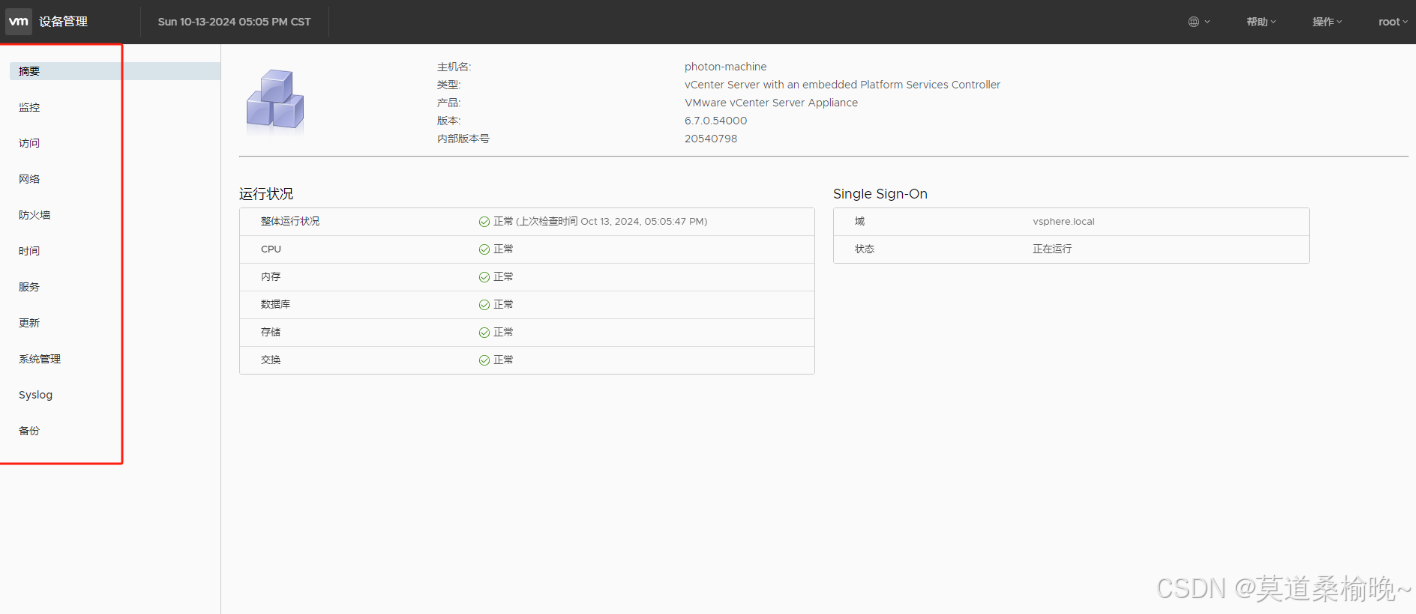Click the 存储 row label
This screenshot has height=614, width=1416.
click(x=270, y=332)
